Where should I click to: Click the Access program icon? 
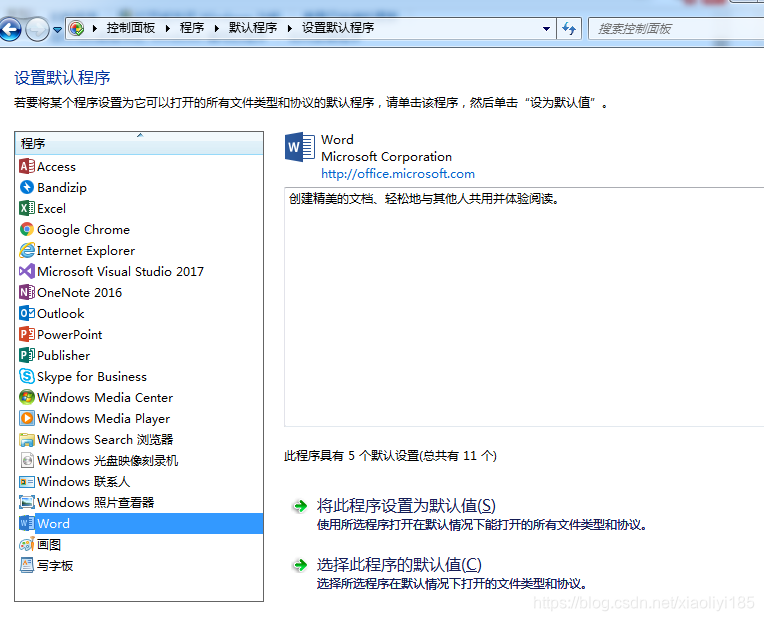pyautogui.click(x=27, y=167)
